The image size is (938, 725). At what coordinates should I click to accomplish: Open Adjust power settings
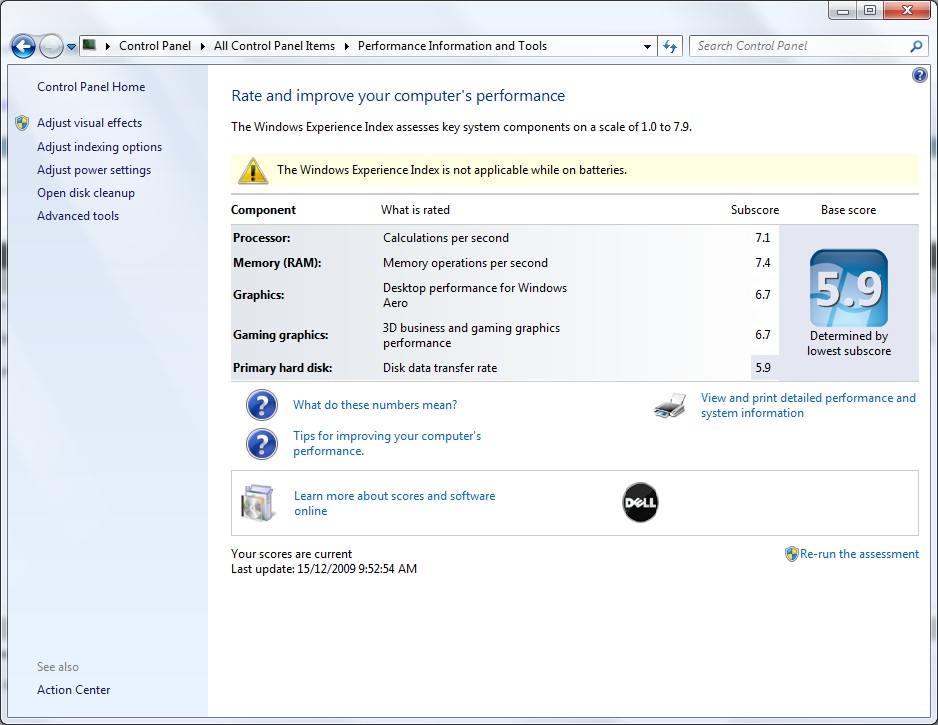[94, 170]
